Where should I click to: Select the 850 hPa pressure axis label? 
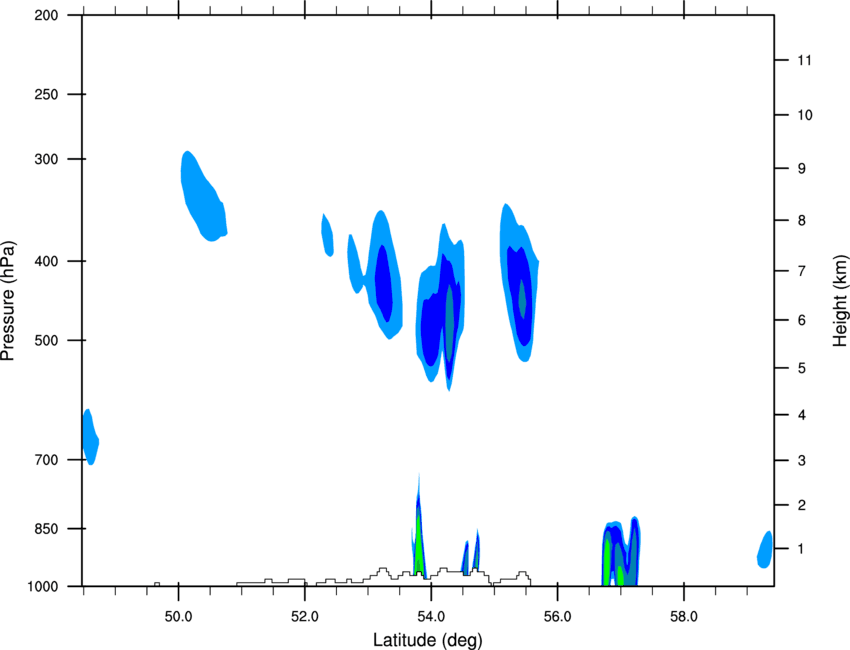point(46,529)
